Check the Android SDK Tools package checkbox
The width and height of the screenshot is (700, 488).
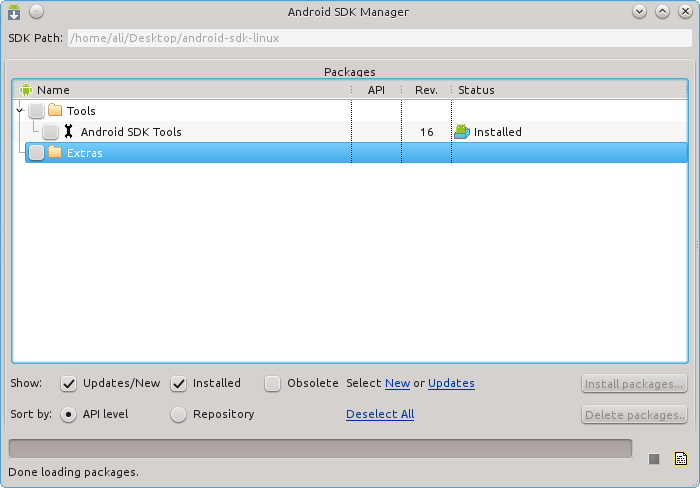pyautogui.click(x=50, y=132)
